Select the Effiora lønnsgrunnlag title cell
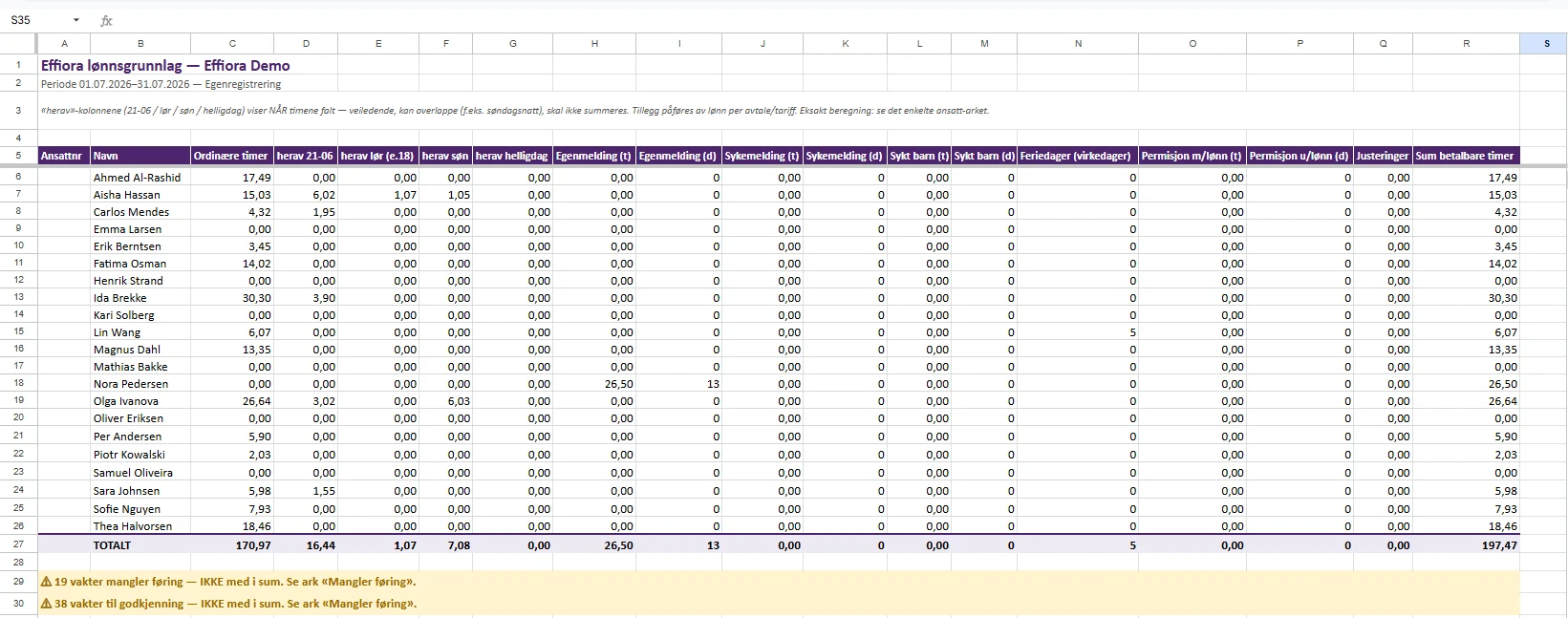Viewport: 1568px width, 618px height. point(165,65)
